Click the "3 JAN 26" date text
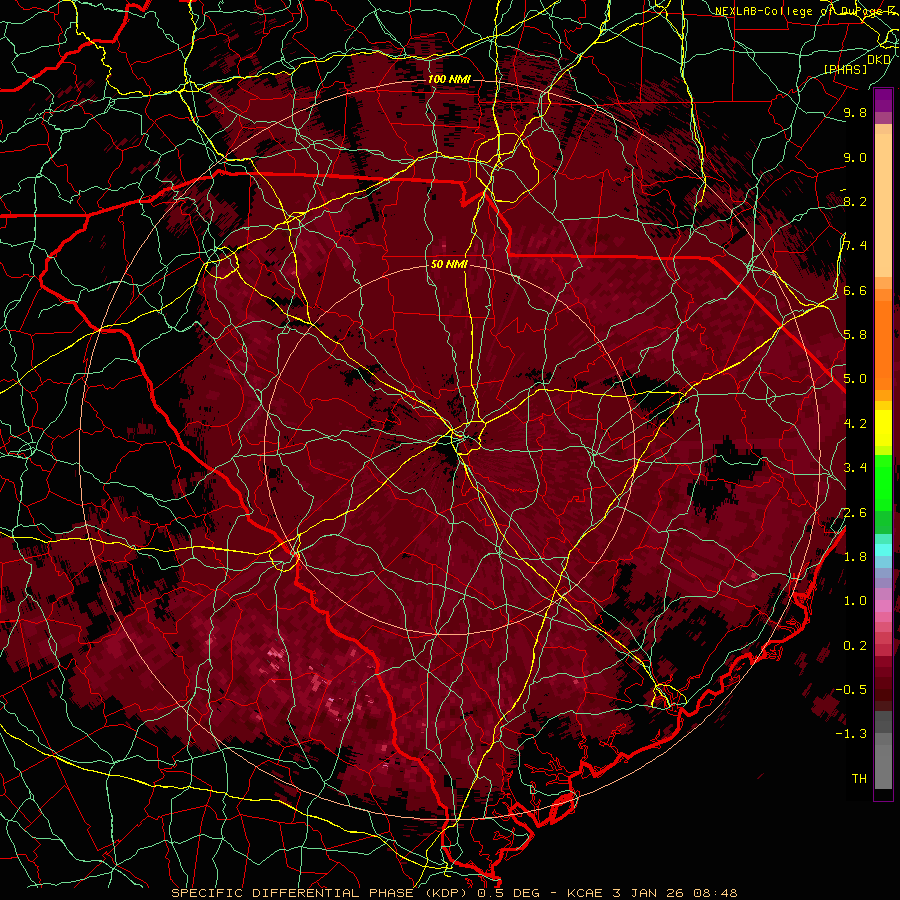900x900 pixels. (x=648, y=893)
